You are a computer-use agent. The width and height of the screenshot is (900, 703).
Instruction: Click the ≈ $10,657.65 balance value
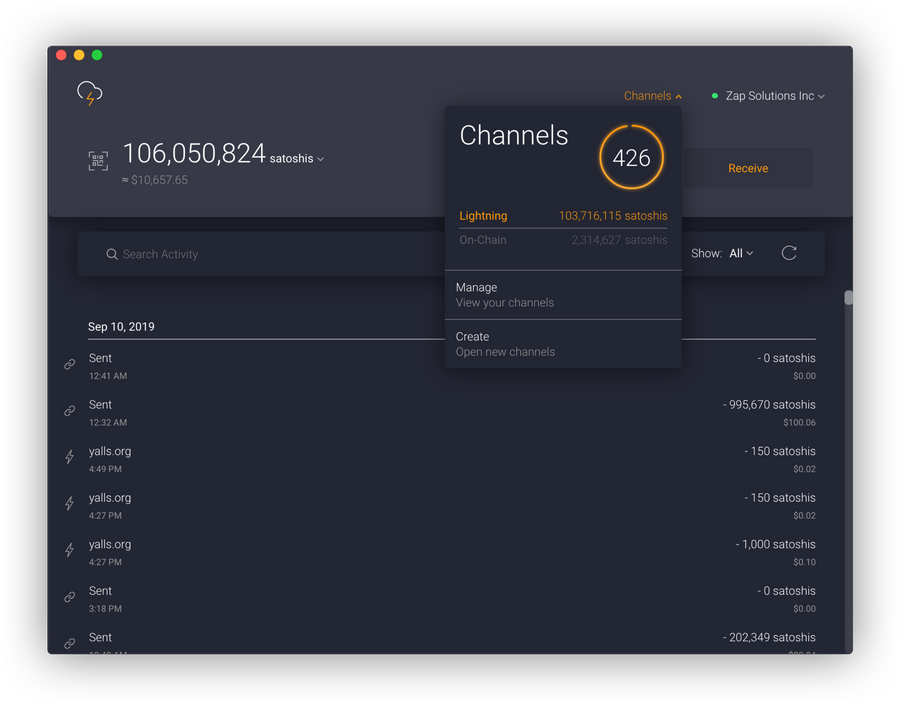tap(154, 180)
